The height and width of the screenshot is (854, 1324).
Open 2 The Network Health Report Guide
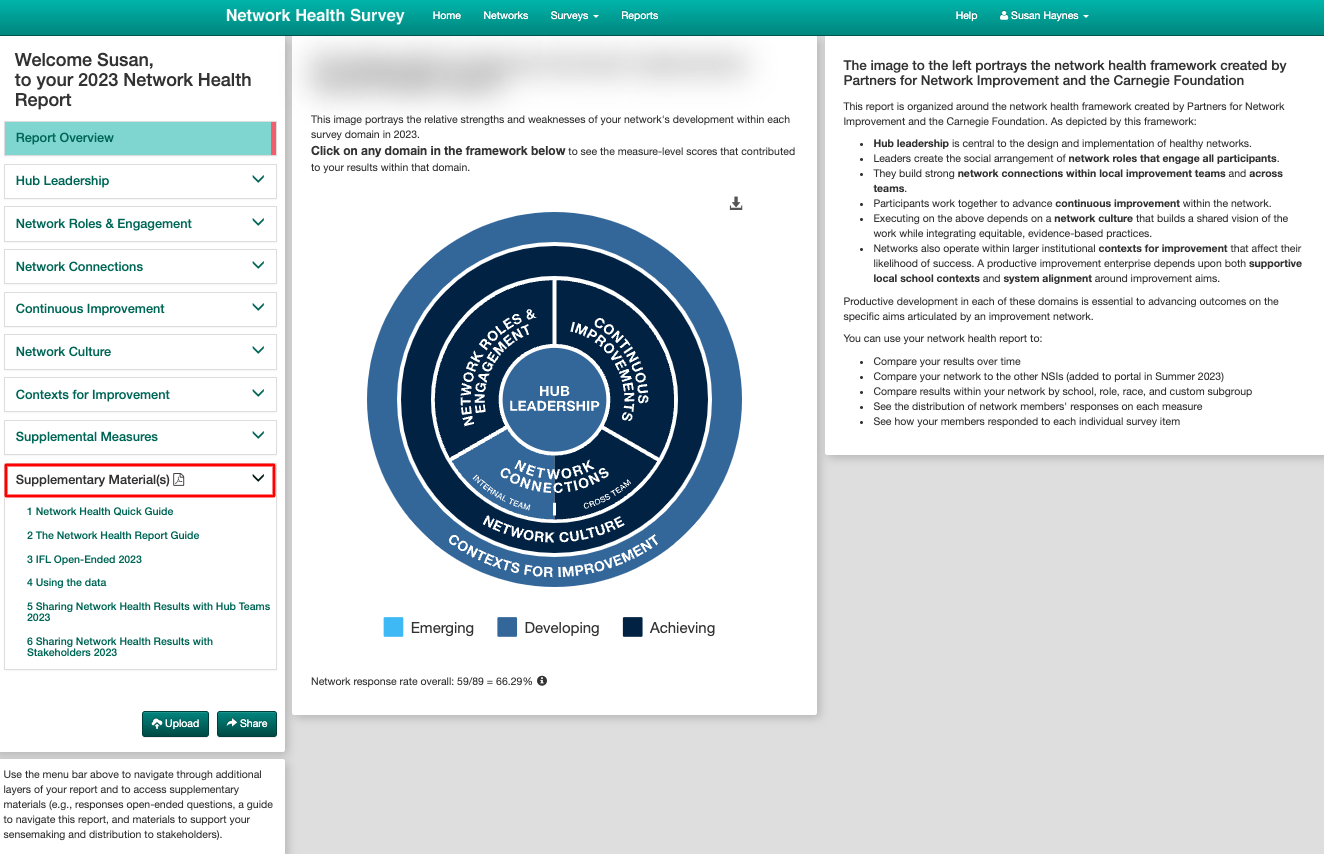[113, 535]
